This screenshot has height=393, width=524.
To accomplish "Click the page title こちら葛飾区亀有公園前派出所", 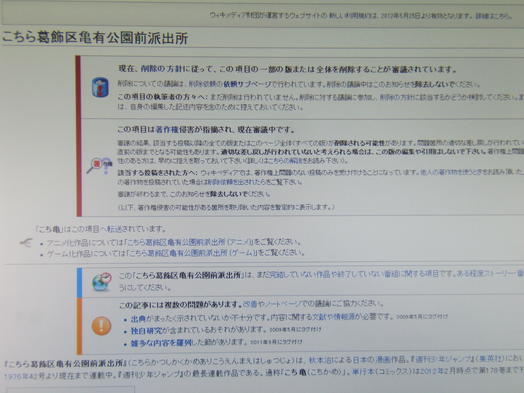I will tap(95, 38).
